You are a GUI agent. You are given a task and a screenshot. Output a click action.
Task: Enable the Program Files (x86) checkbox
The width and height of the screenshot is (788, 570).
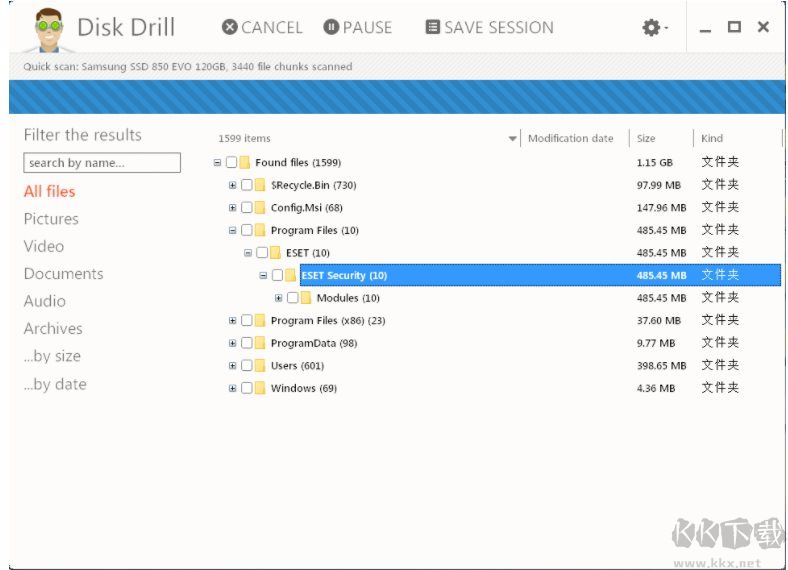[x=246, y=321]
